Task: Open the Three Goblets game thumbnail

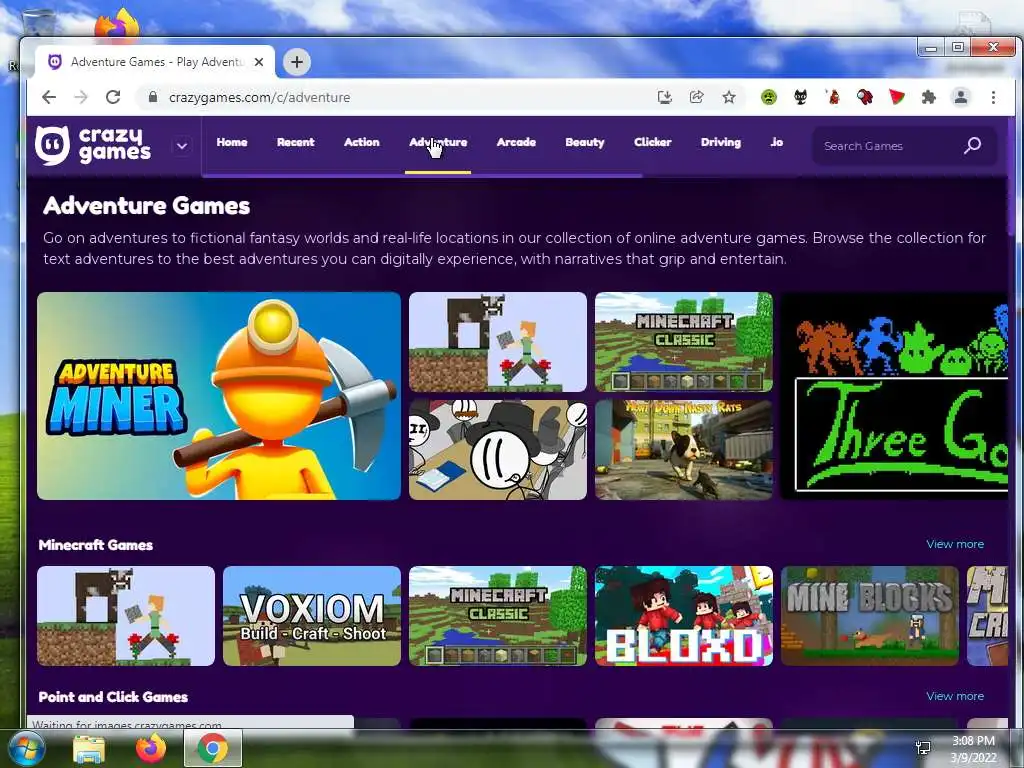Action: coord(895,396)
